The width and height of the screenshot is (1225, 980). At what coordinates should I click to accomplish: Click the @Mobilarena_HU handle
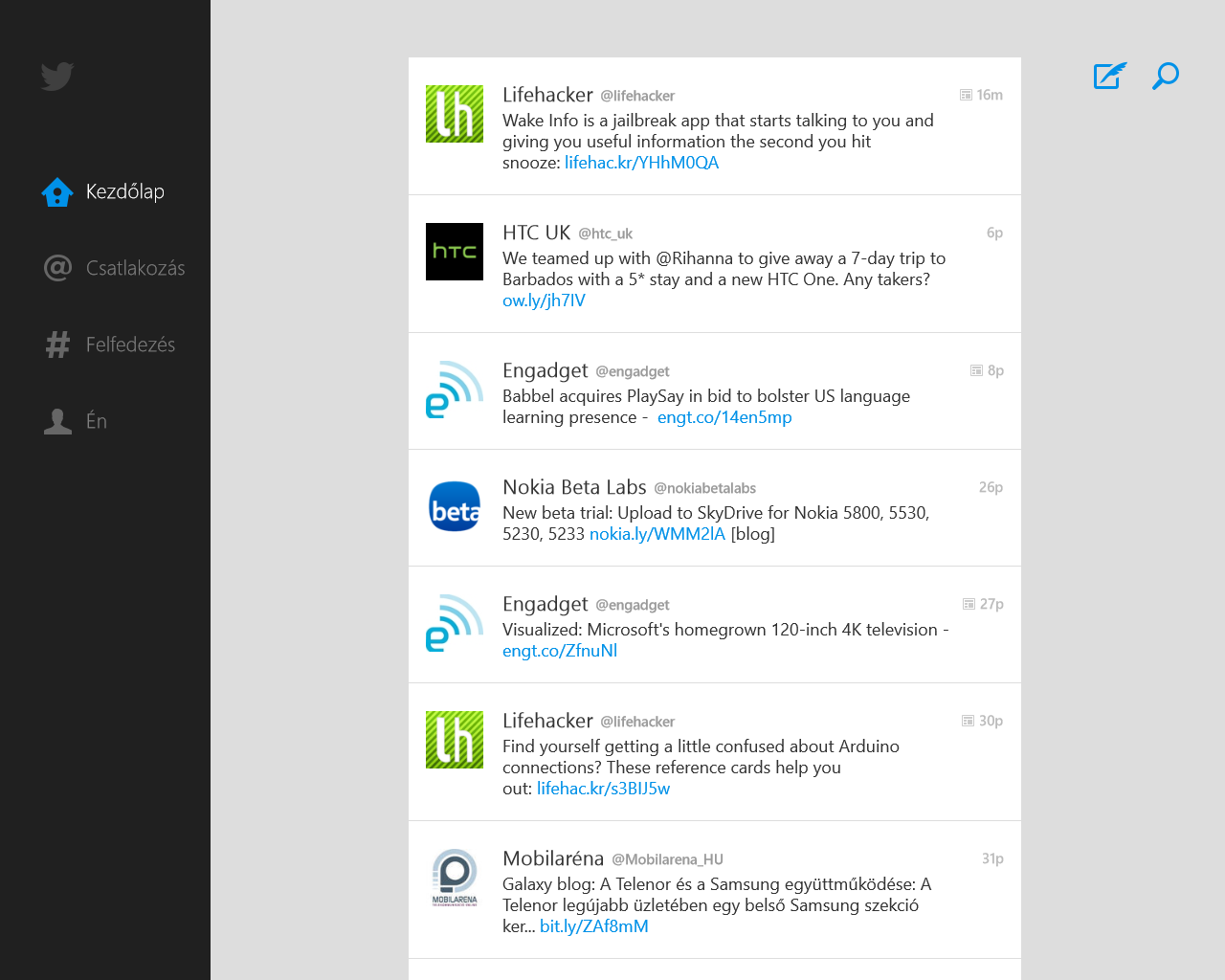click(667, 859)
